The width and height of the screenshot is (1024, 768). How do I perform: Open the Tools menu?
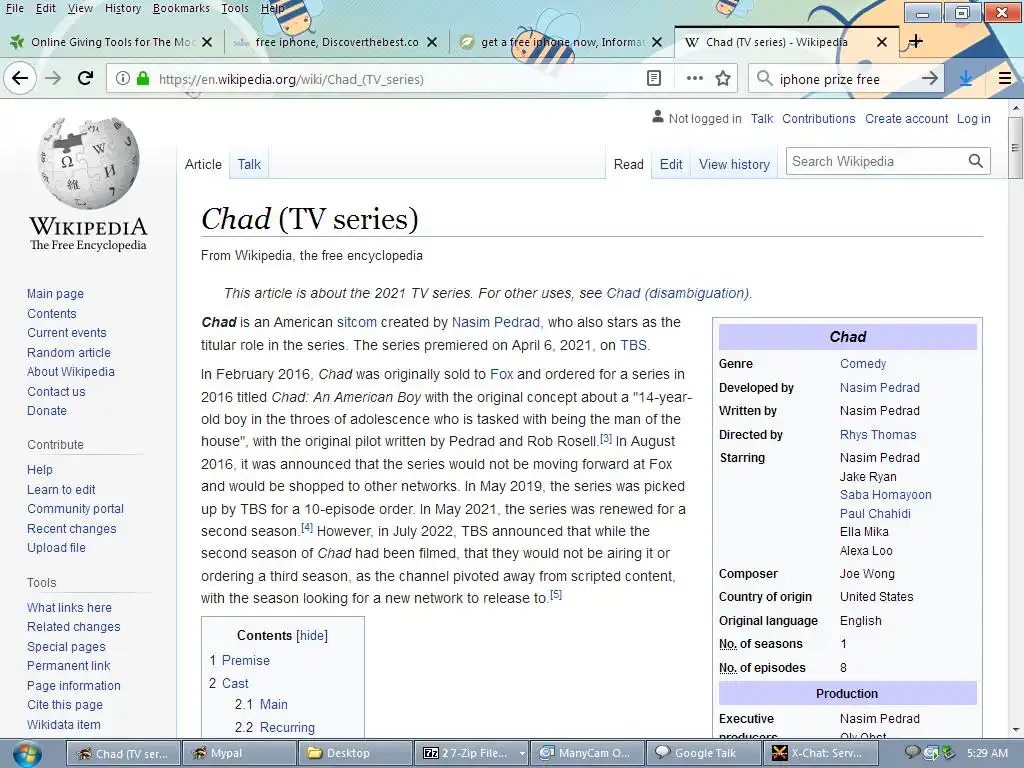coord(234,8)
